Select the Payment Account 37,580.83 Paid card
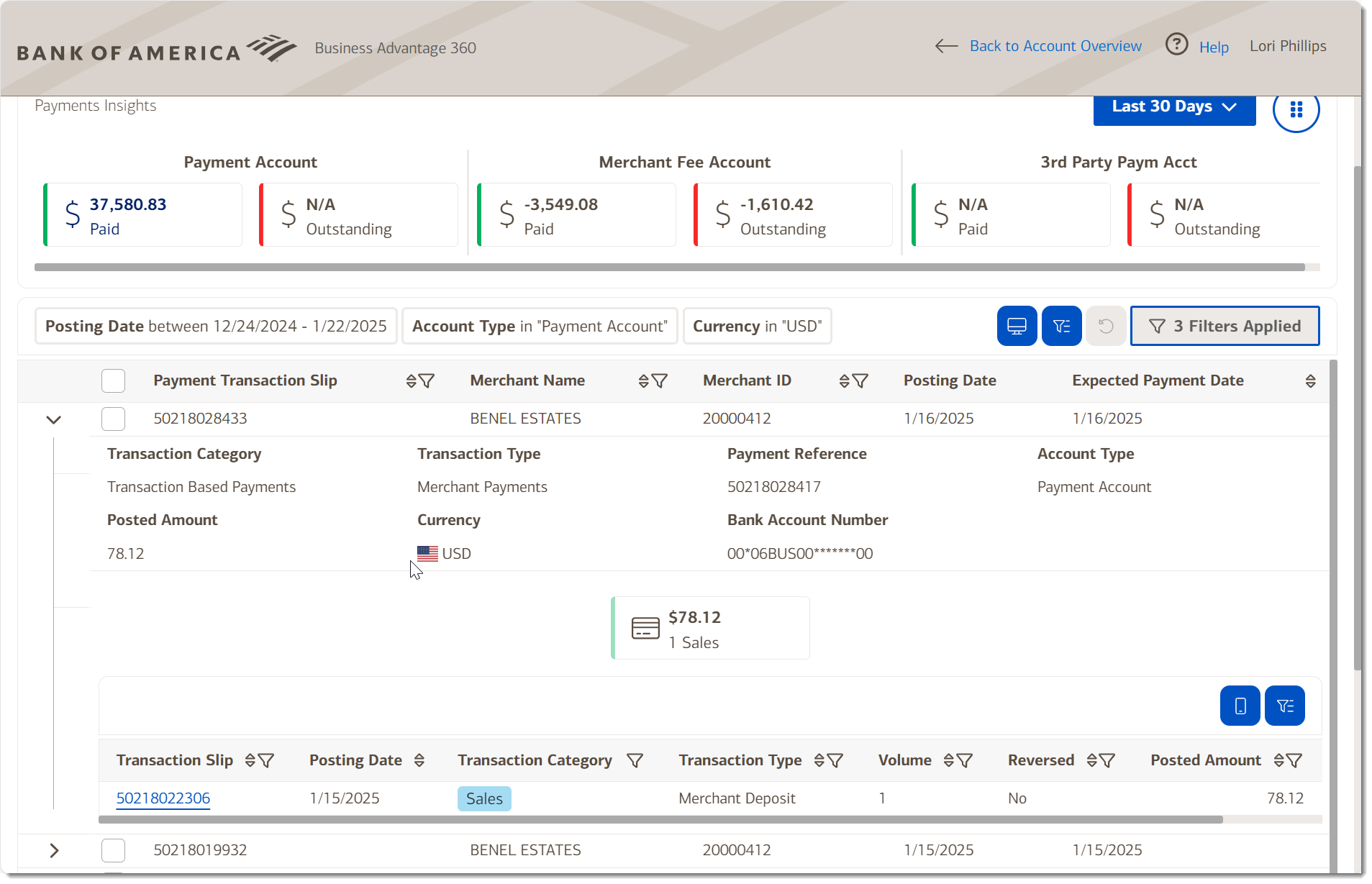 (142, 215)
